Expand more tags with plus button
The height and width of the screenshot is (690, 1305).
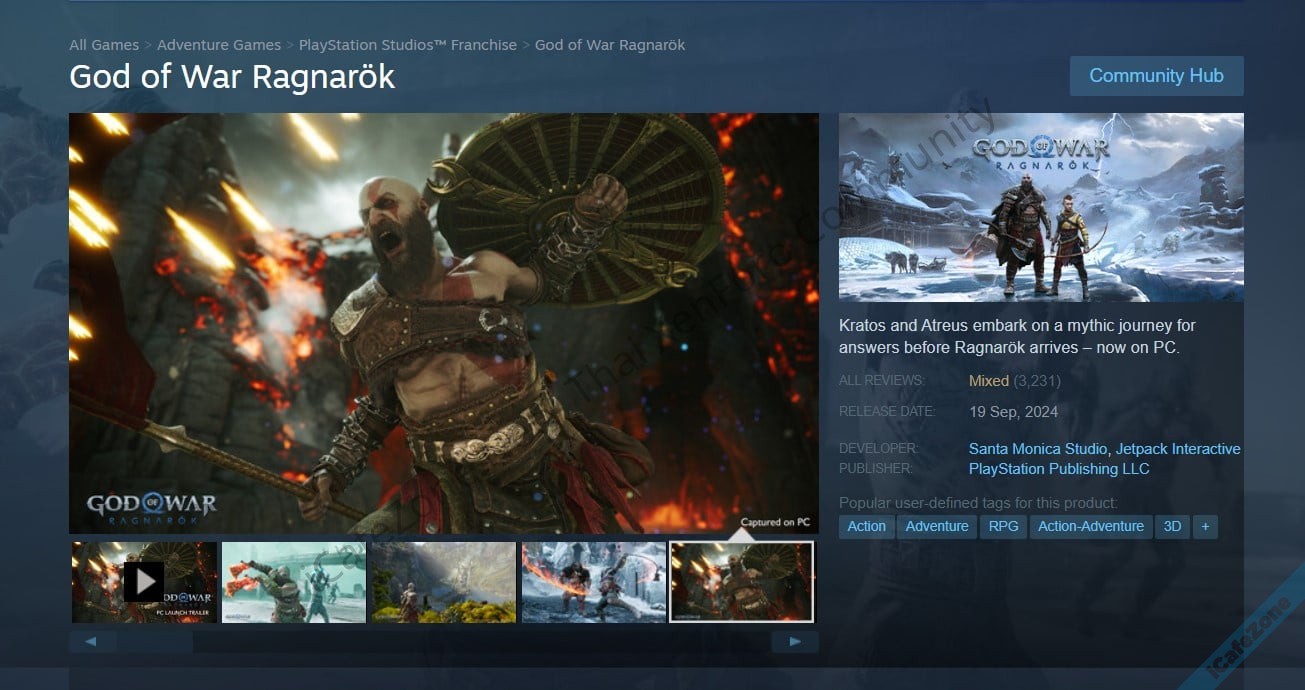click(1205, 526)
